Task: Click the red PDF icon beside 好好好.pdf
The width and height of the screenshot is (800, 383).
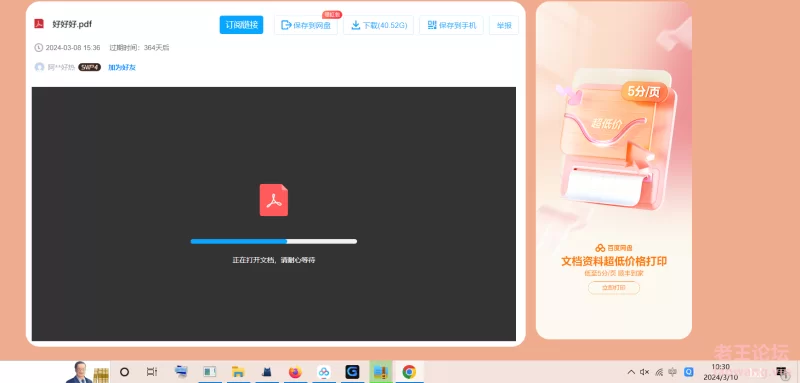Action: pyautogui.click(x=39, y=24)
